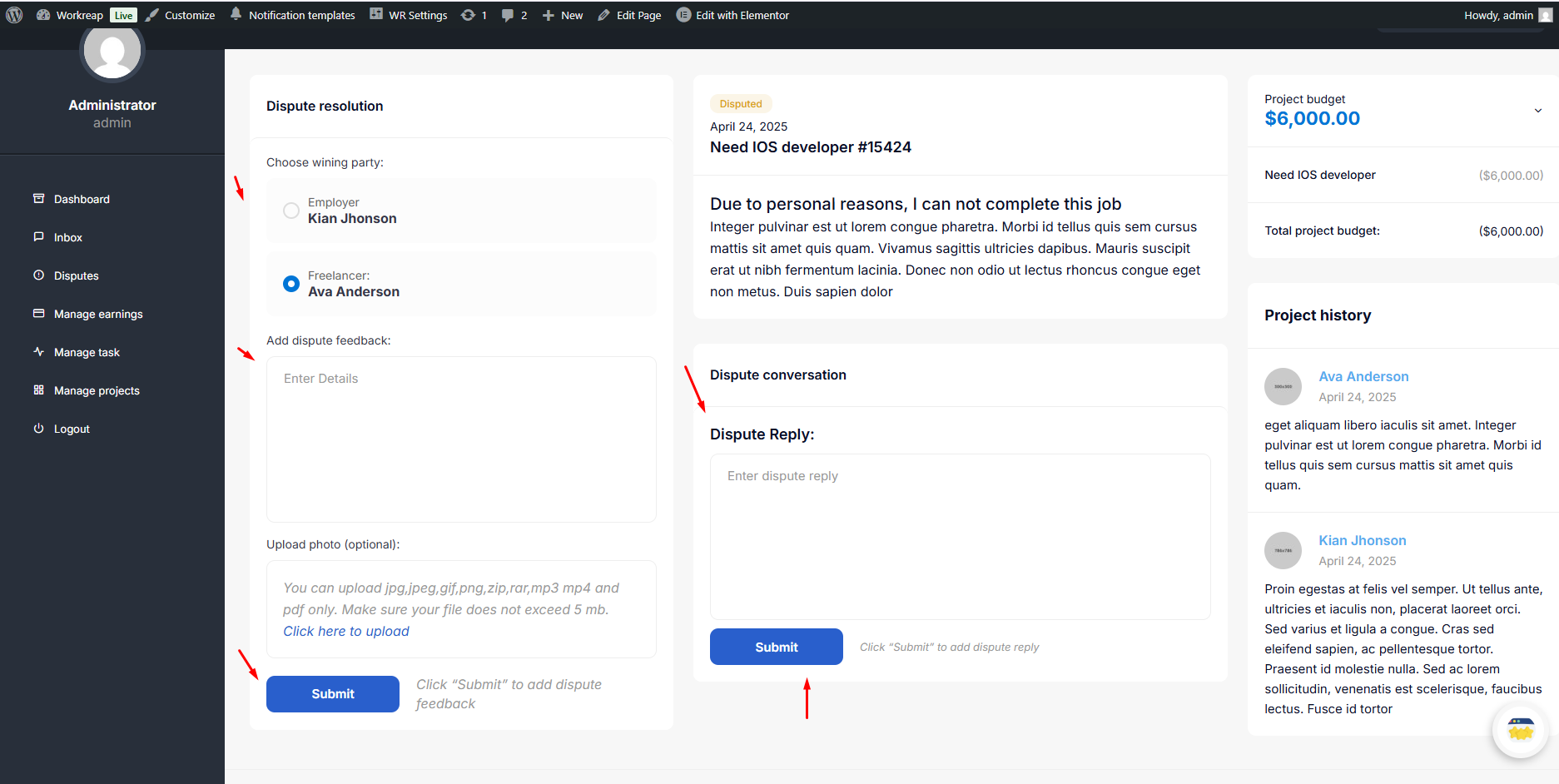
Task: Submit the dispute feedback form
Action: point(333,694)
